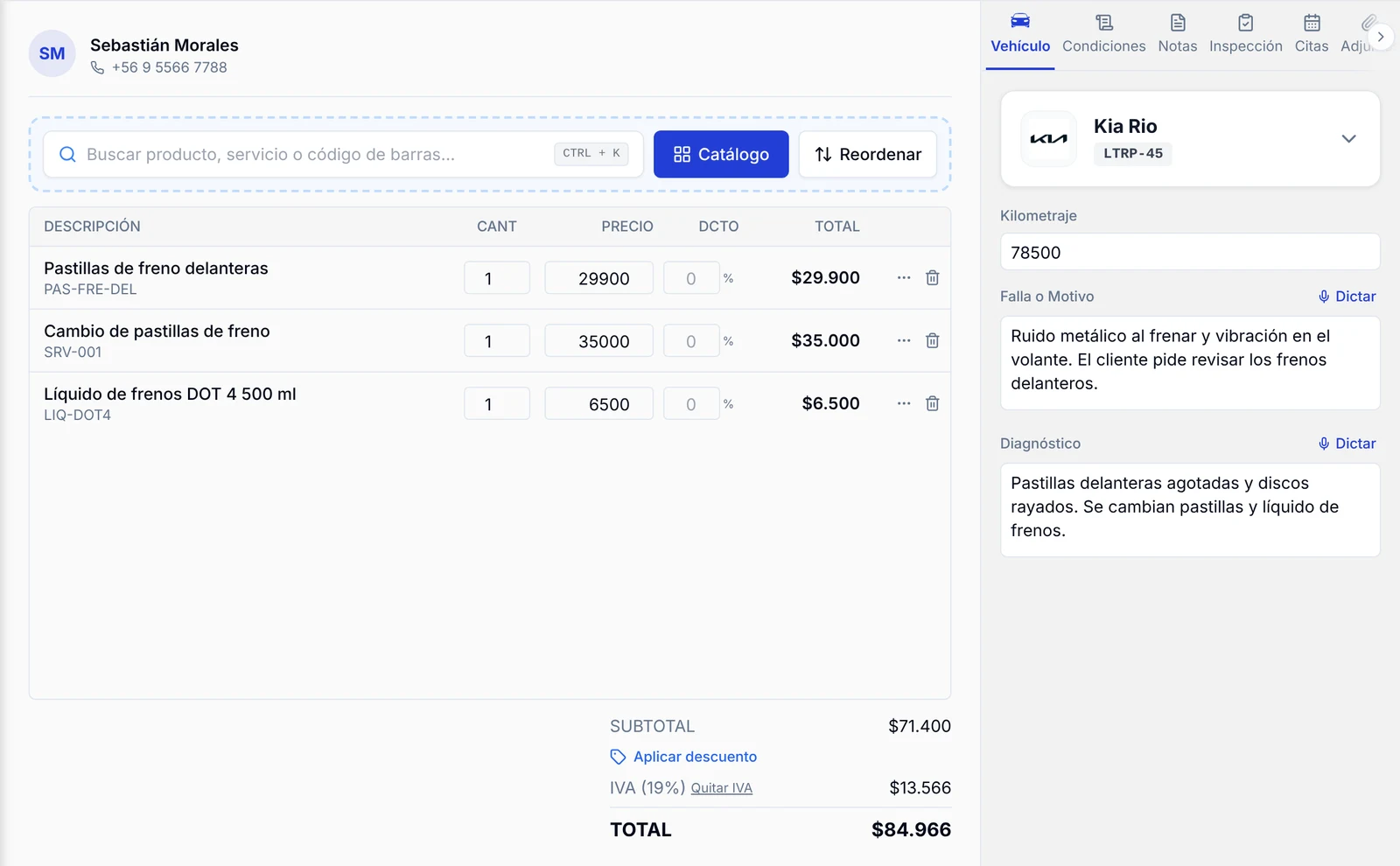Open the Notas tab

pyautogui.click(x=1178, y=34)
